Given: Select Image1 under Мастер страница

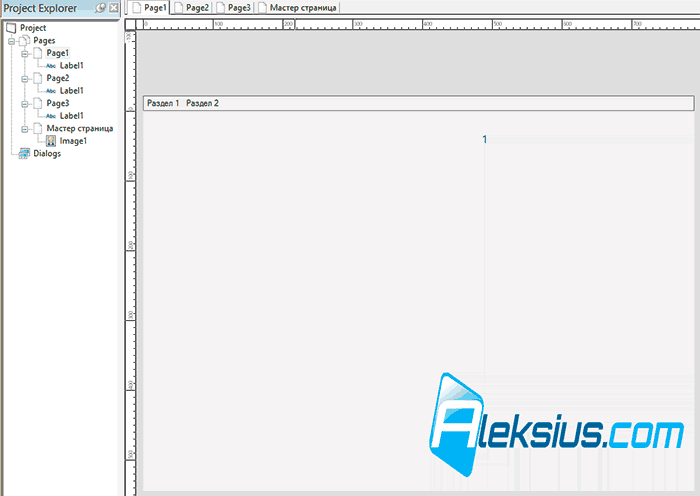Looking at the screenshot, I should (x=73, y=141).
